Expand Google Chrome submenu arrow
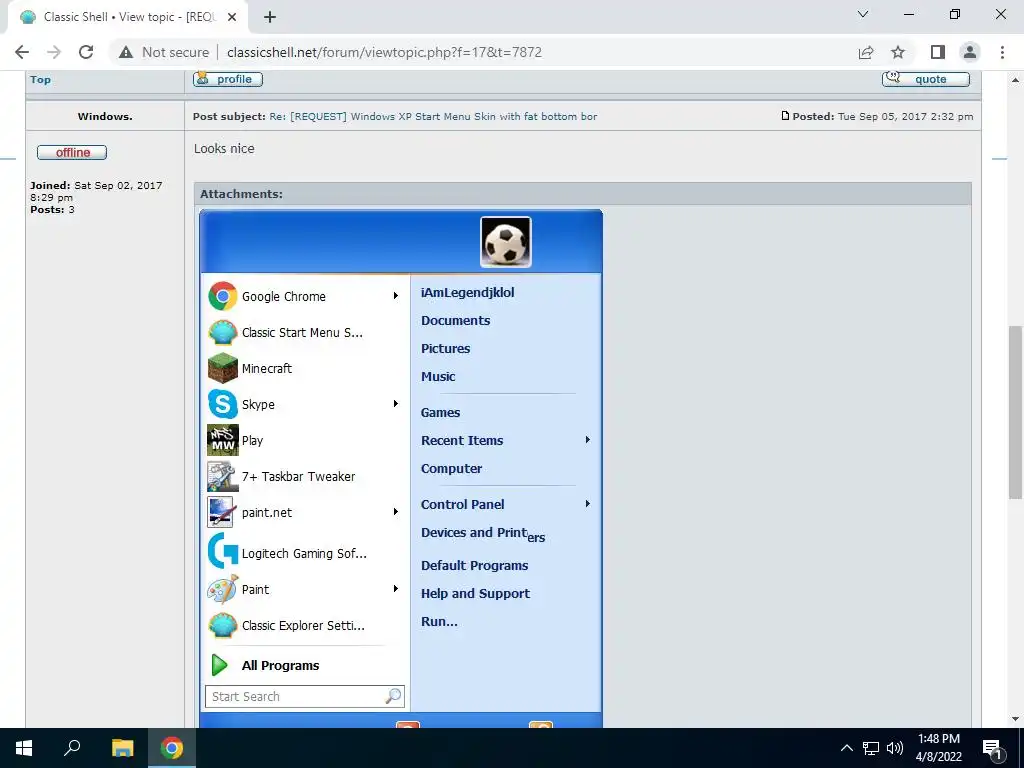This screenshot has height=768, width=1024. pyautogui.click(x=395, y=296)
